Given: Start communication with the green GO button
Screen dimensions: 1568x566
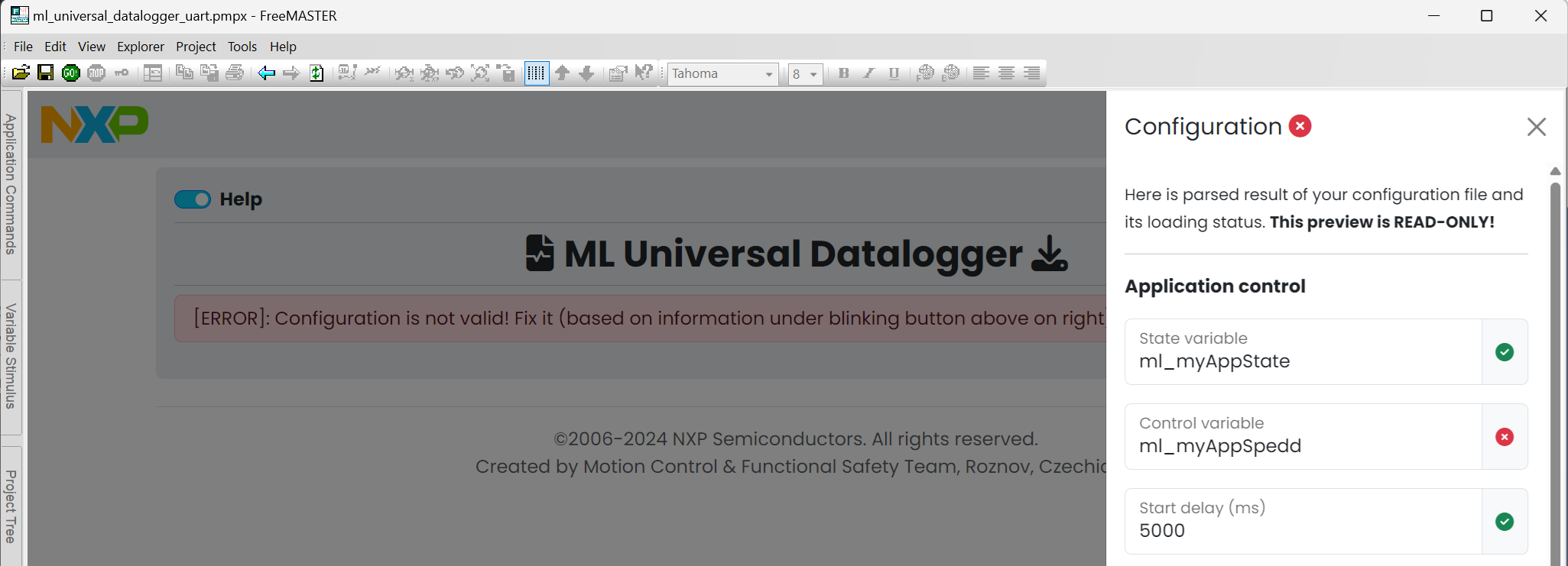Looking at the screenshot, I should pos(71,73).
